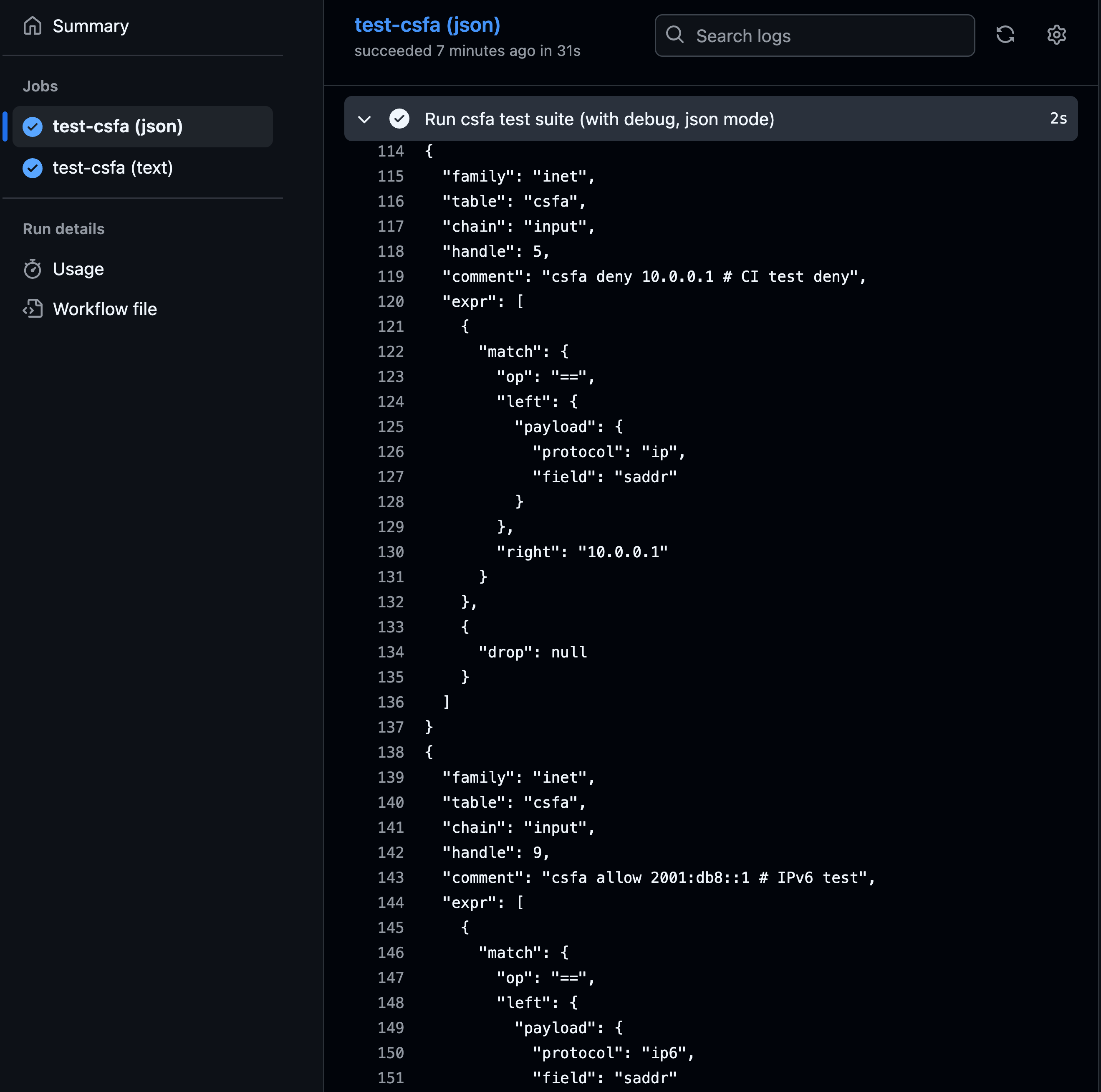
Task: Click success check icon beside test-csfa (text)
Action: pyautogui.click(x=33, y=168)
